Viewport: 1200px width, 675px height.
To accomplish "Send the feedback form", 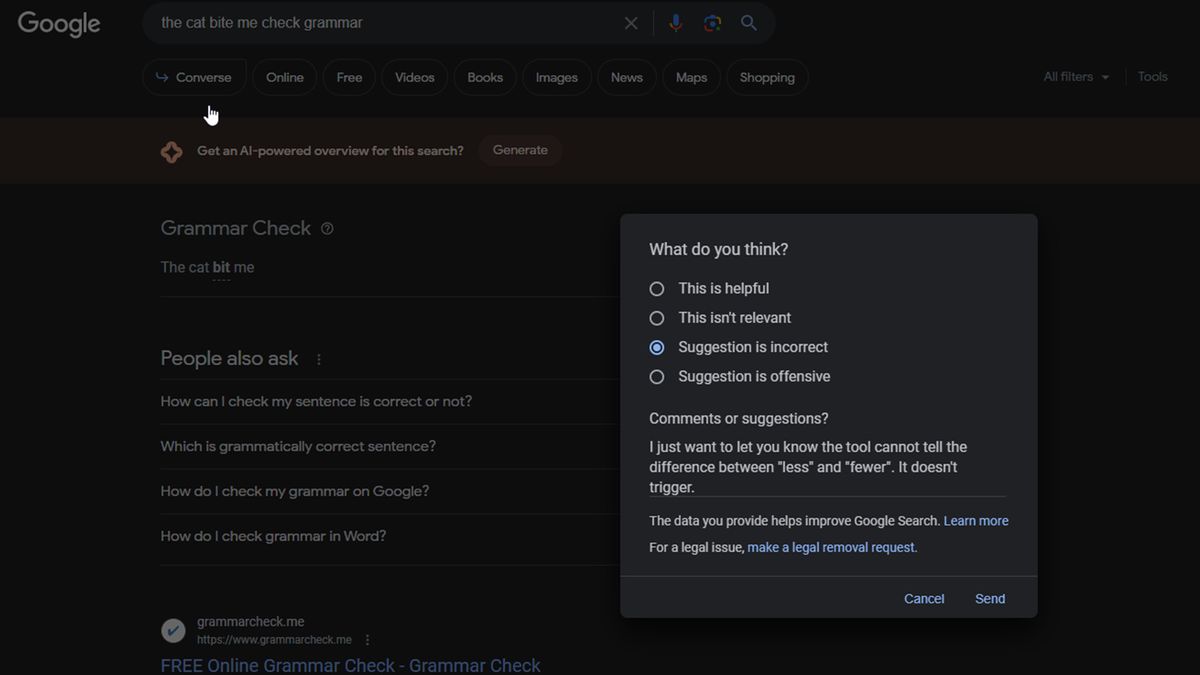I will [x=989, y=598].
